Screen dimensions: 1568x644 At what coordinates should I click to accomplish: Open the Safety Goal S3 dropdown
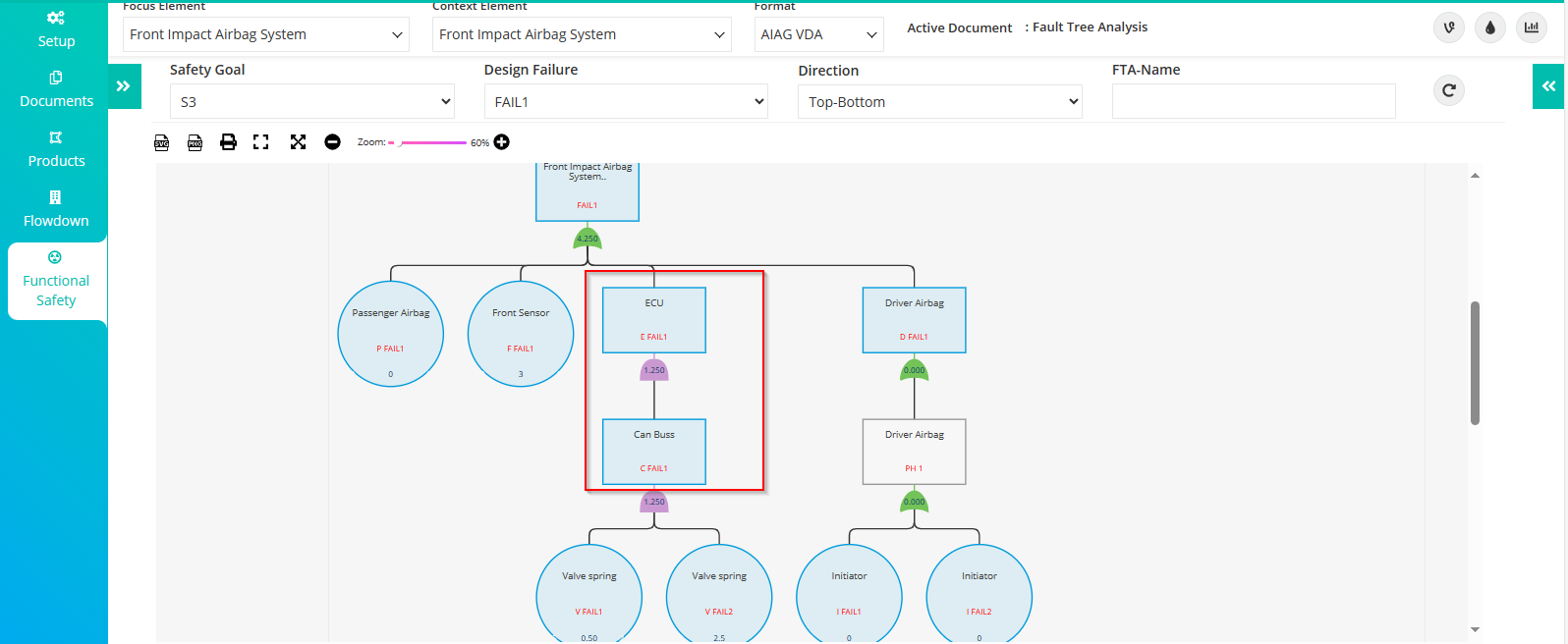(x=312, y=102)
